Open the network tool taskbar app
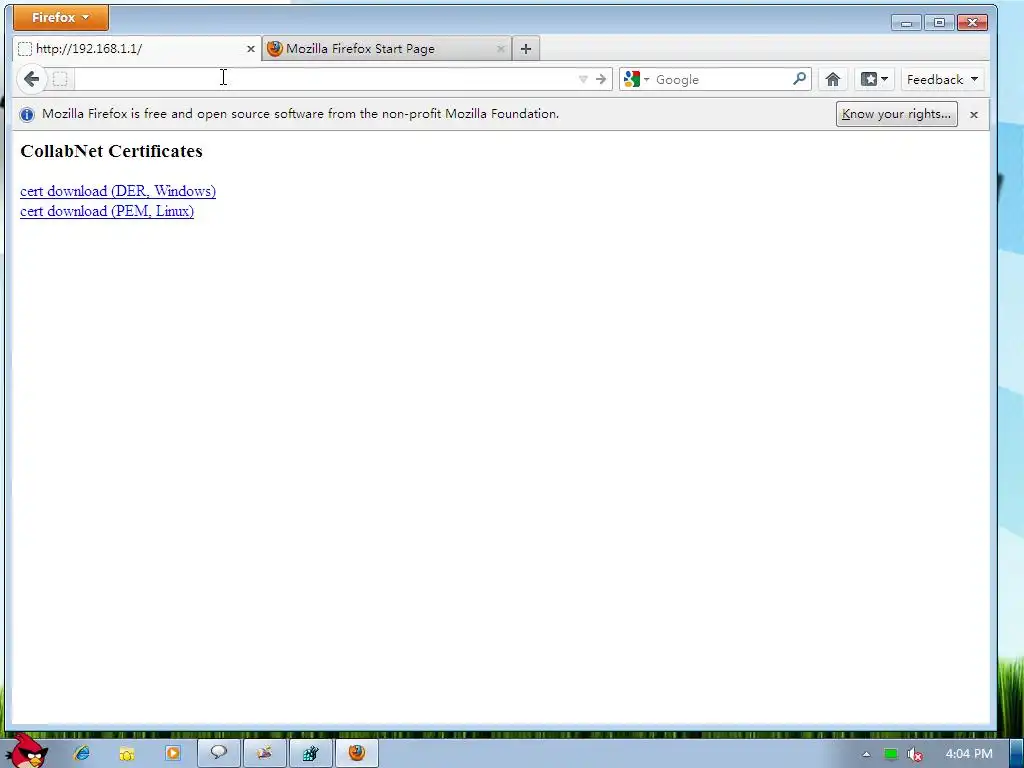1024x768 pixels. pos(310,753)
